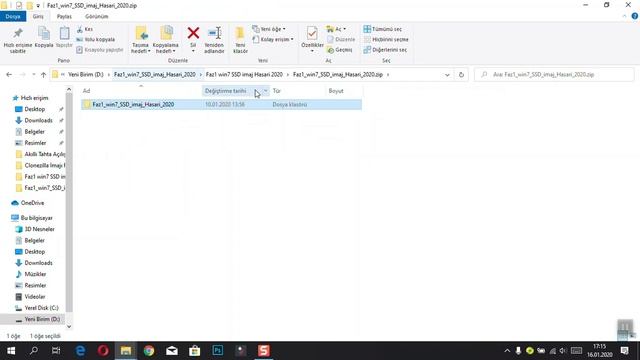Select Desktop under Hızlı erişim
The width and height of the screenshot is (640, 360).
tap(35, 109)
